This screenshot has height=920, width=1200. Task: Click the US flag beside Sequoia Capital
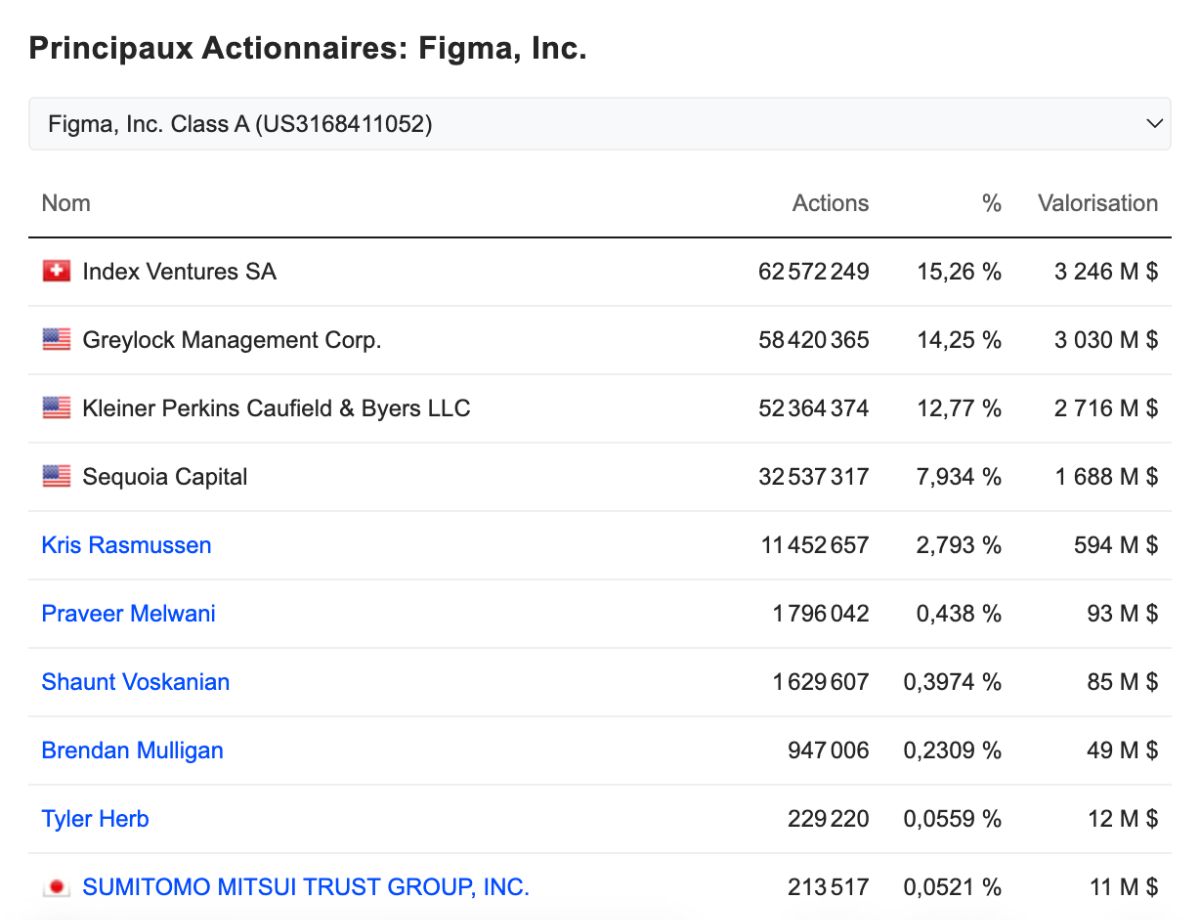(x=56, y=476)
